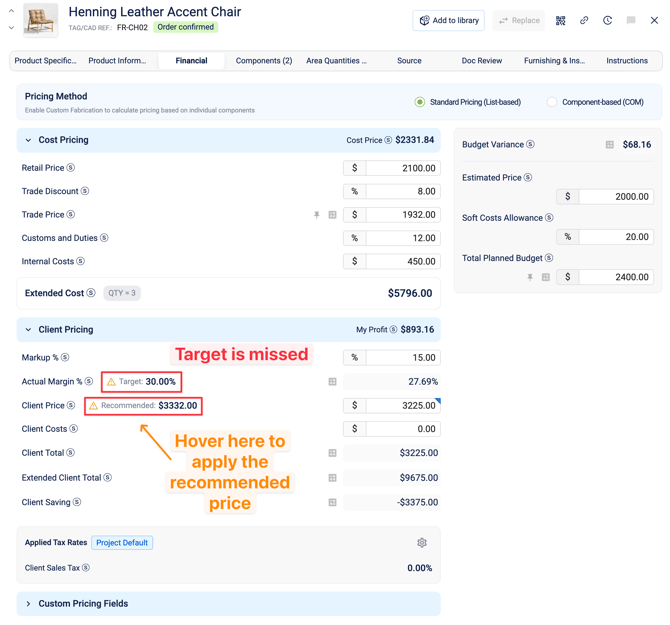Collapse the Cost Pricing section

[28, 141]
